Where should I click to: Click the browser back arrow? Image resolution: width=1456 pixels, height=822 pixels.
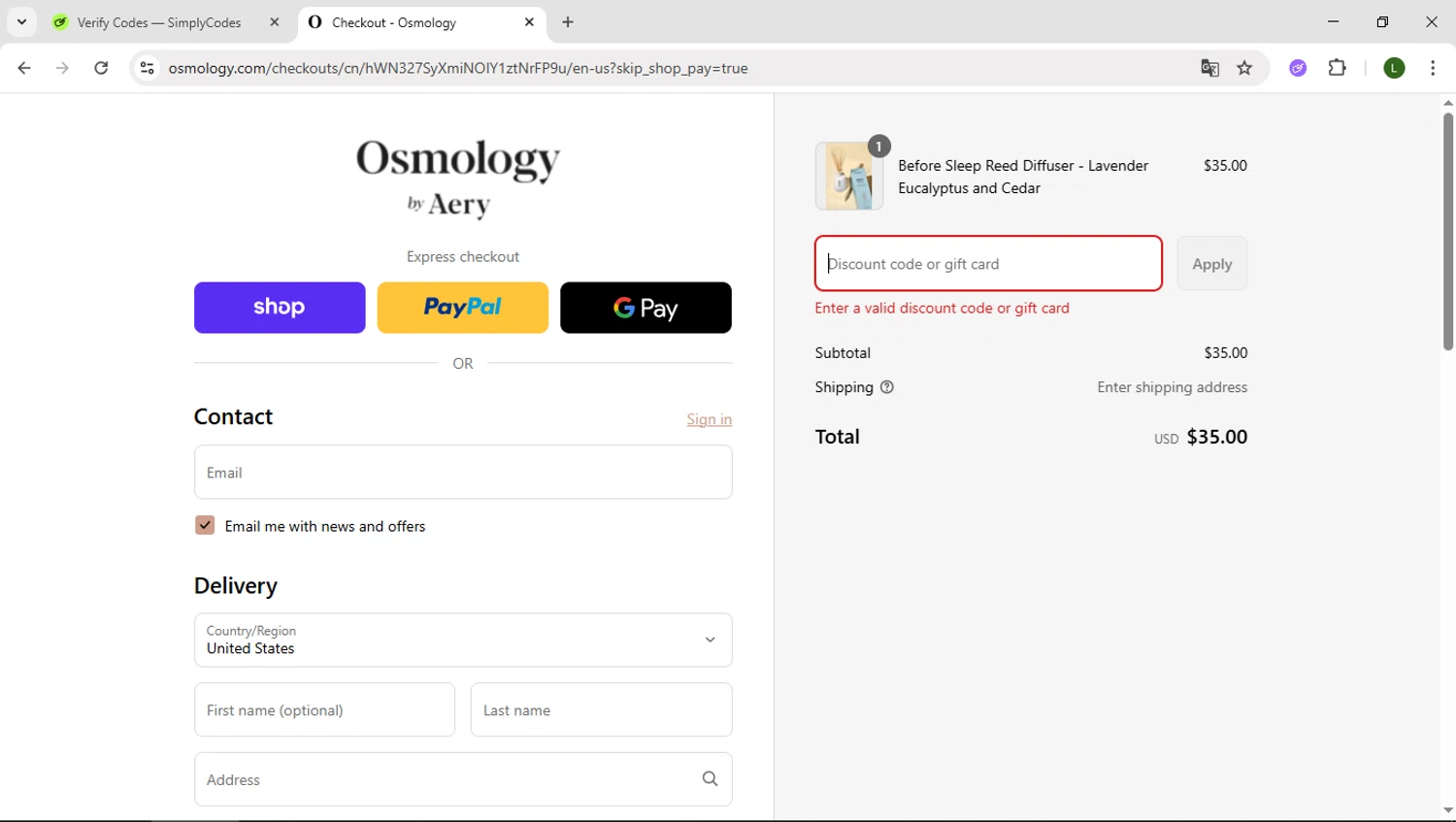click(24, 68)
